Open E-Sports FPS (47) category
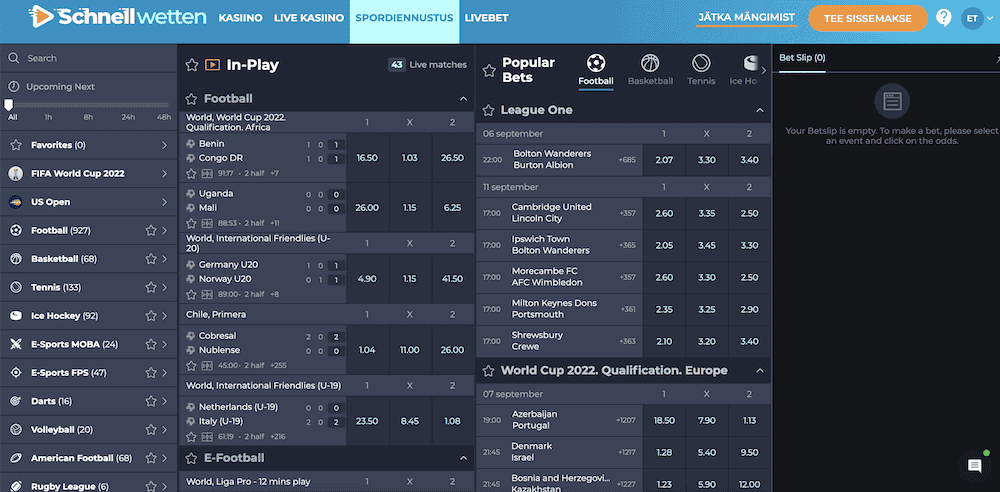1000x492 pixels. click(89, 373)
